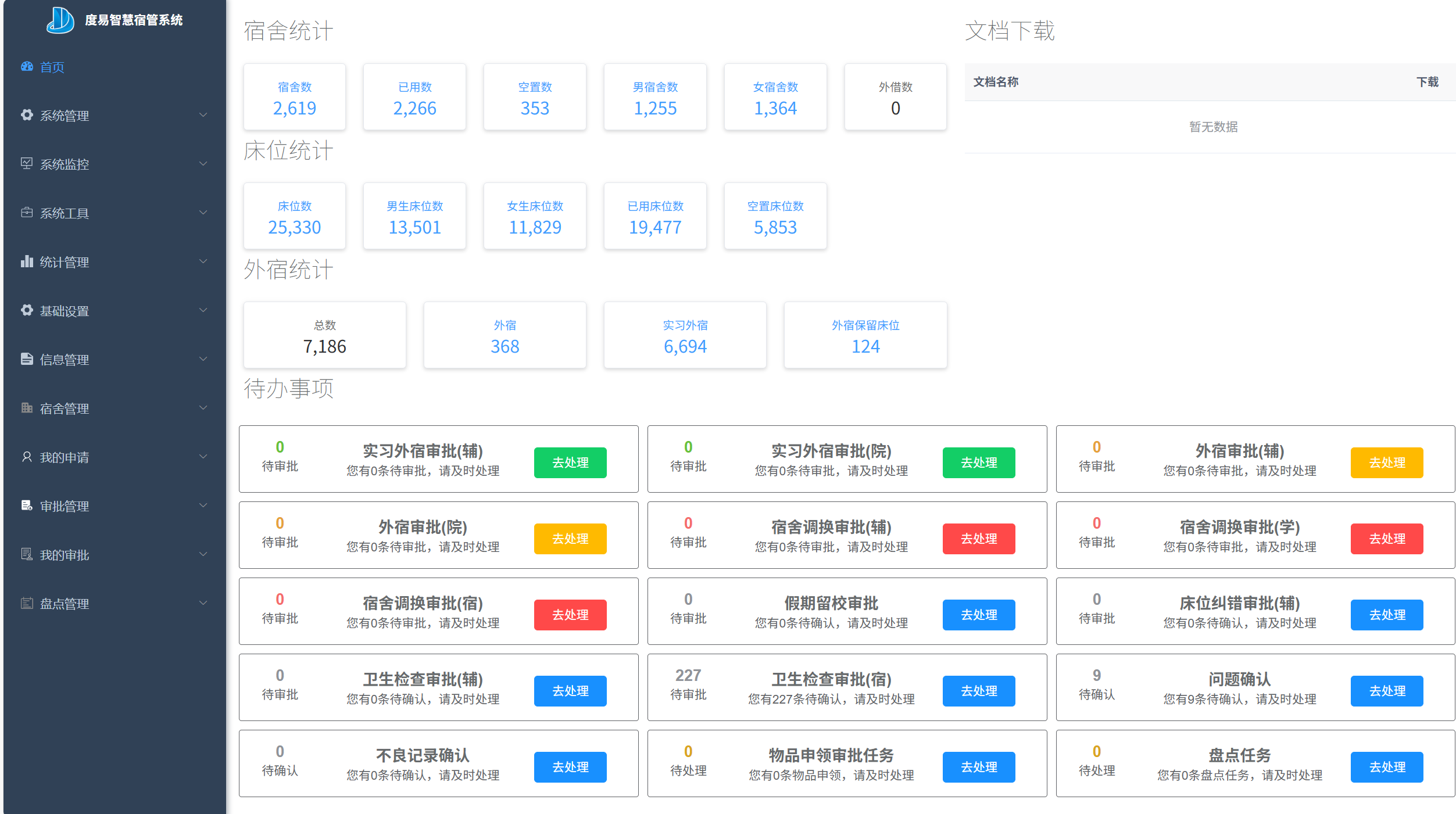Expand the 基础设置 chevron arrow
Screen dimensions: 1456x814
pyautogui.click(x=203, y=310)
